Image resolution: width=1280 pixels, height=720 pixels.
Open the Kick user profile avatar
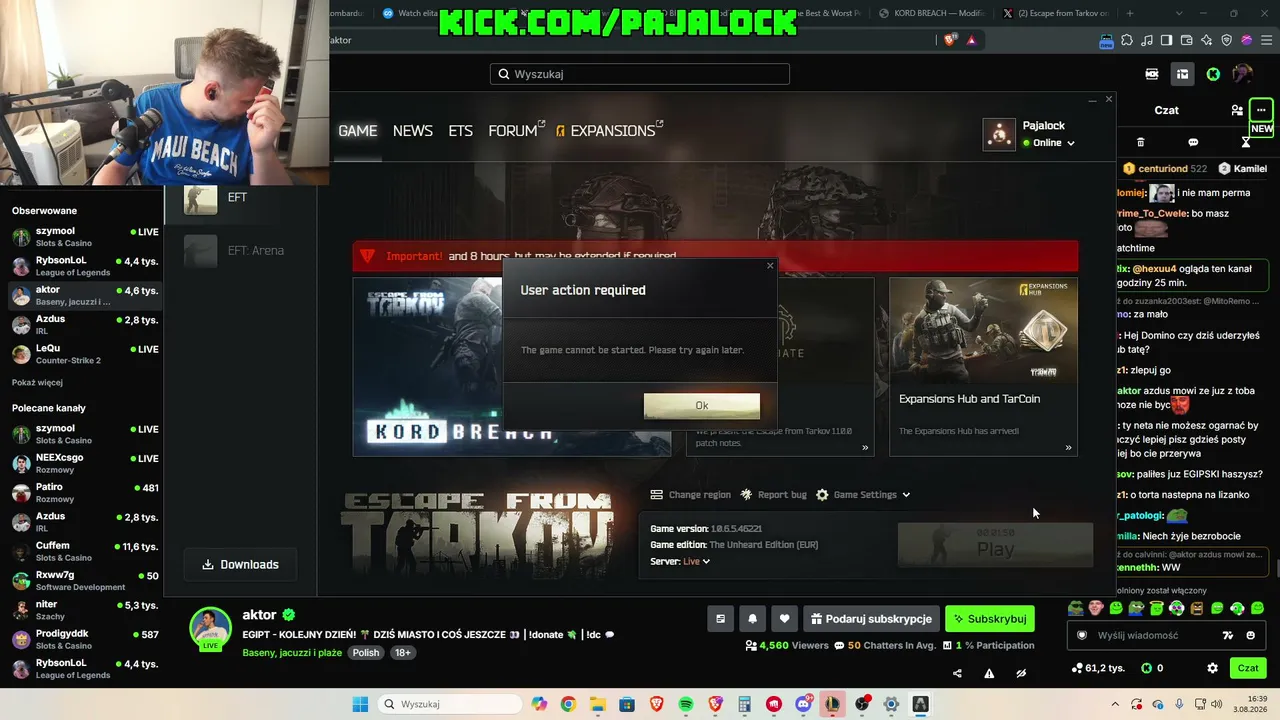coord(1243,74)
